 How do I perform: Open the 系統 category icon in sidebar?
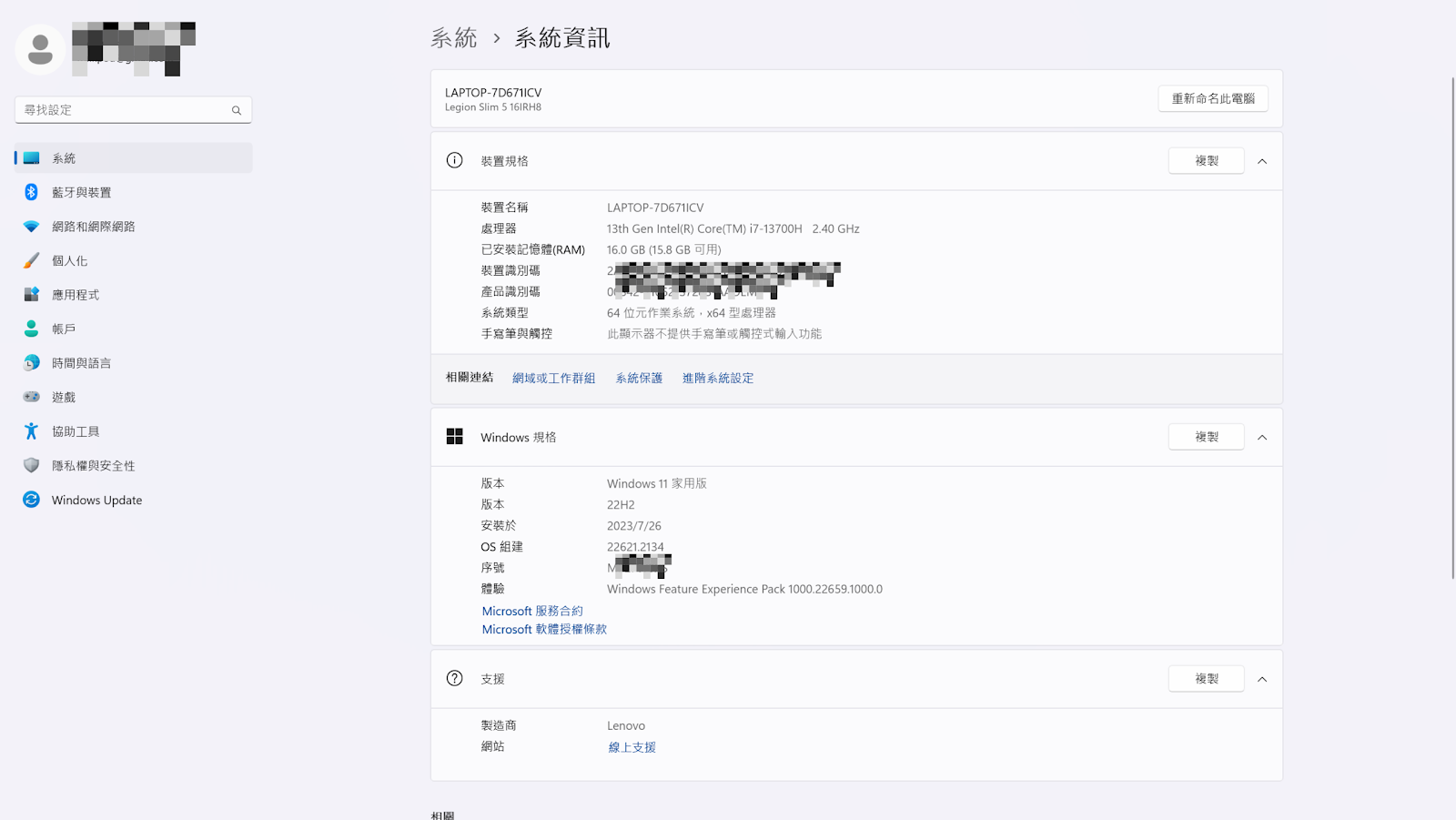32,158
